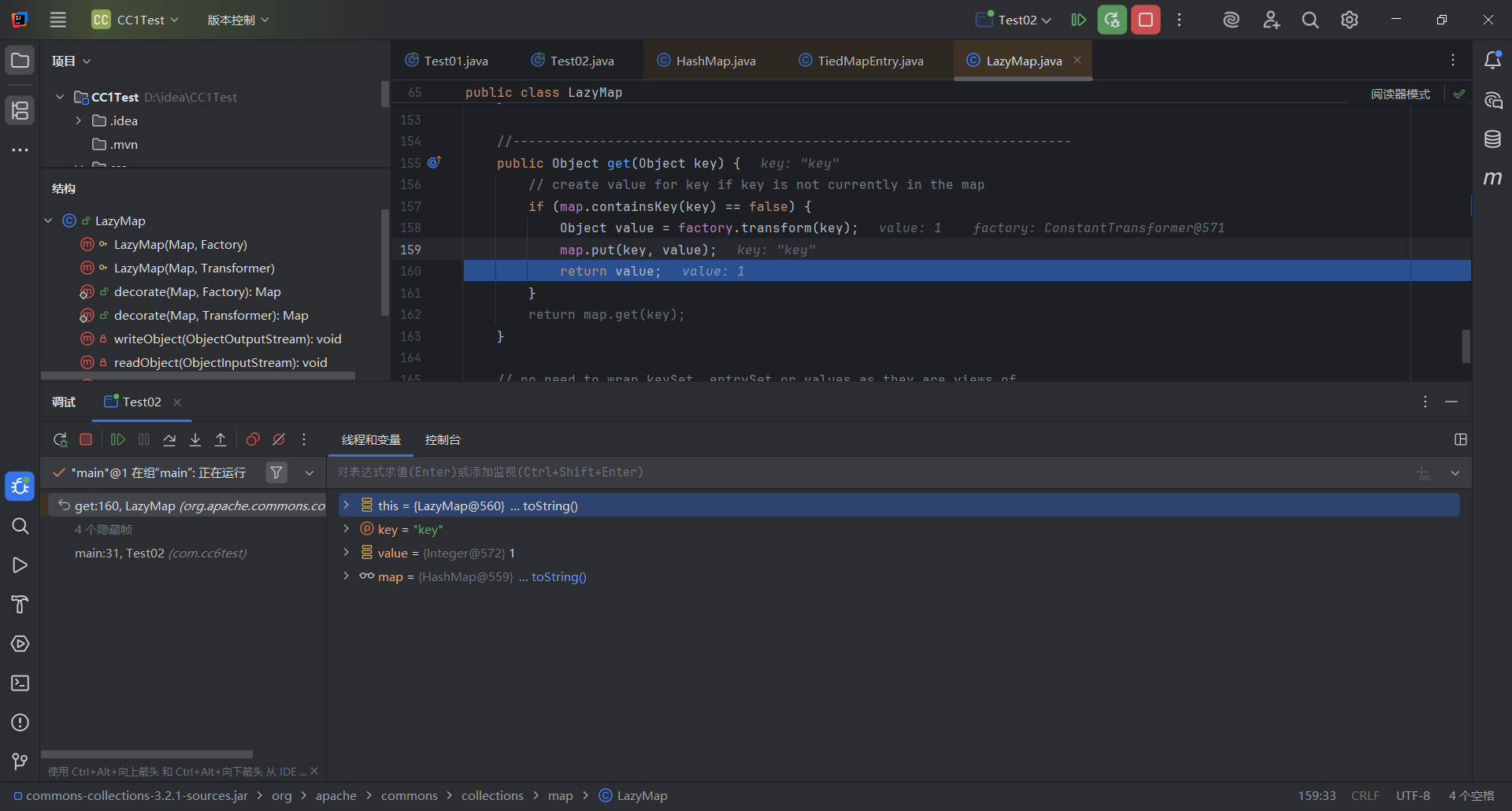The image size is (1512, 811).
Task: Click Step Into in debugger toolbar
Action: pos(195,439)
